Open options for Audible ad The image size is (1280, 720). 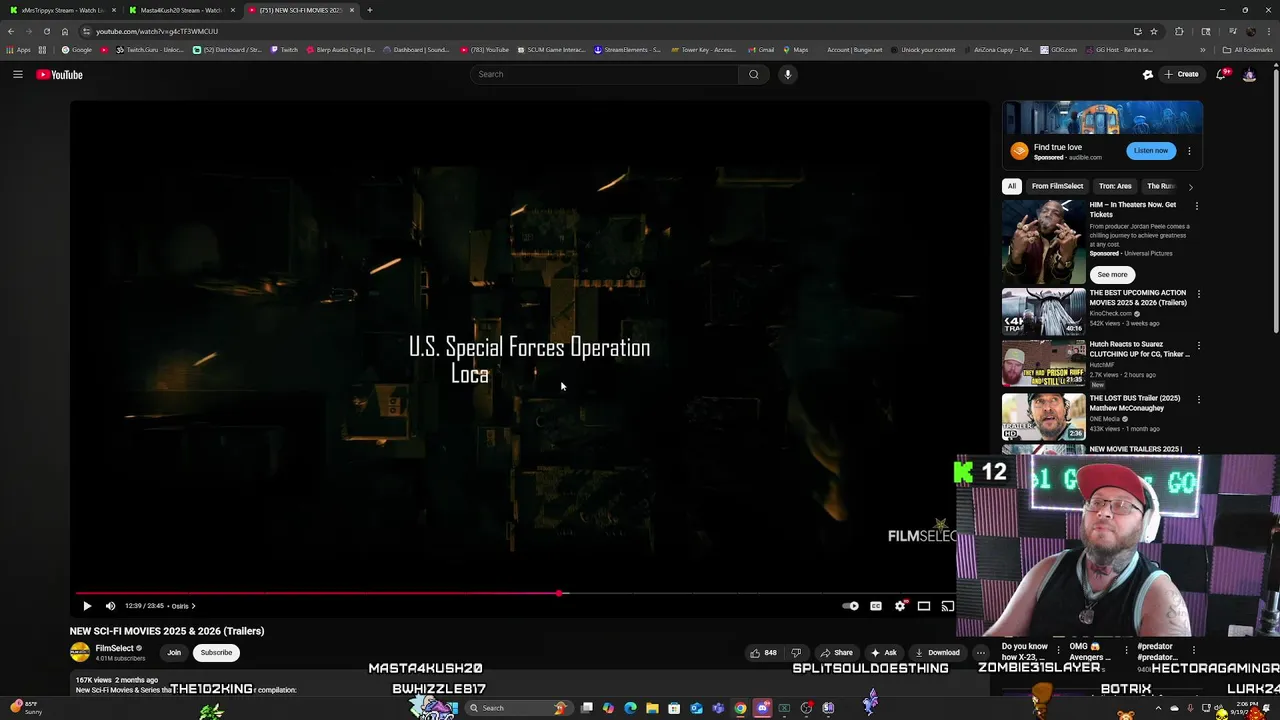click(x=1189, y=151)
